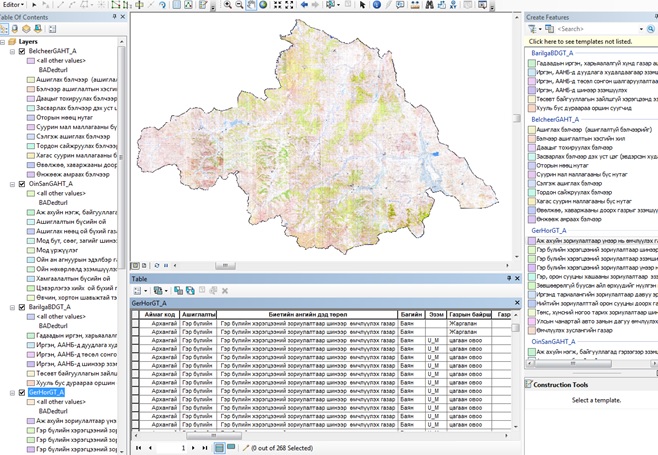Image resolution: width=658 pixels, height=455 pixels.
Task: Pin the Table Of Contents panel
Action: [114, 17]
